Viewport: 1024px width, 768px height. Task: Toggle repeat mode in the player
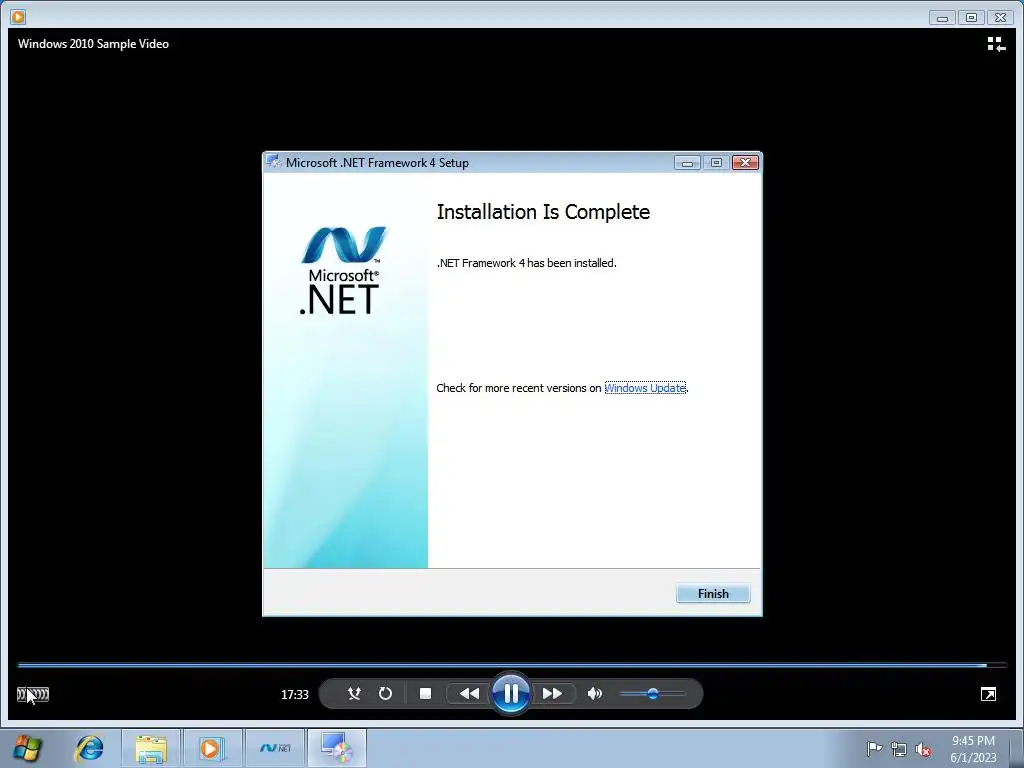pos(385,694)
